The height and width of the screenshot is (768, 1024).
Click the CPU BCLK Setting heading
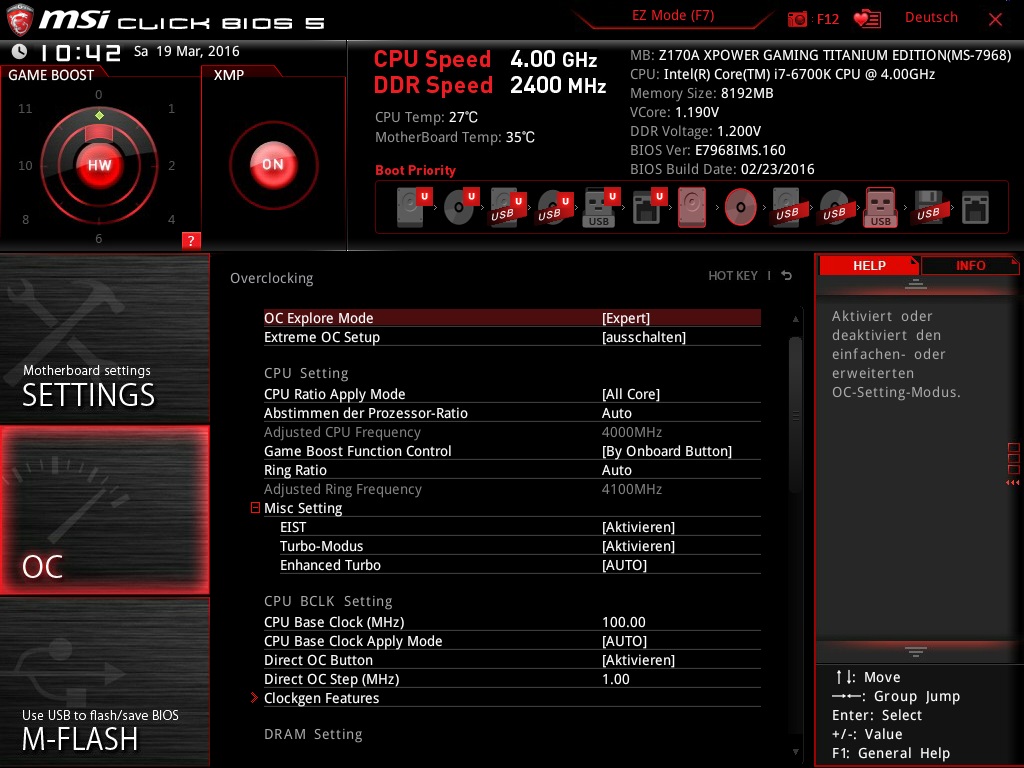tap(328, 601)
